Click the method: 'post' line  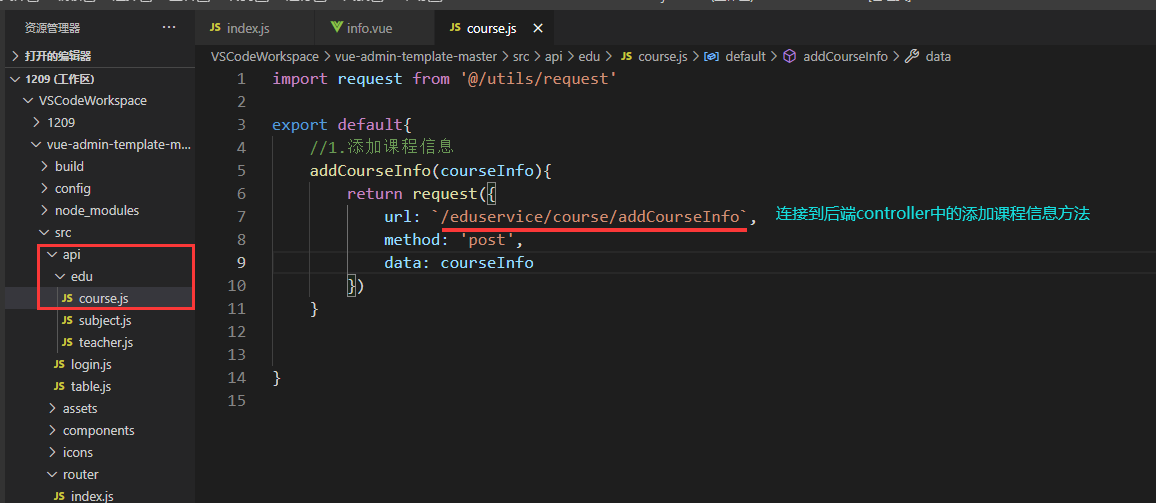click(454, 240)
